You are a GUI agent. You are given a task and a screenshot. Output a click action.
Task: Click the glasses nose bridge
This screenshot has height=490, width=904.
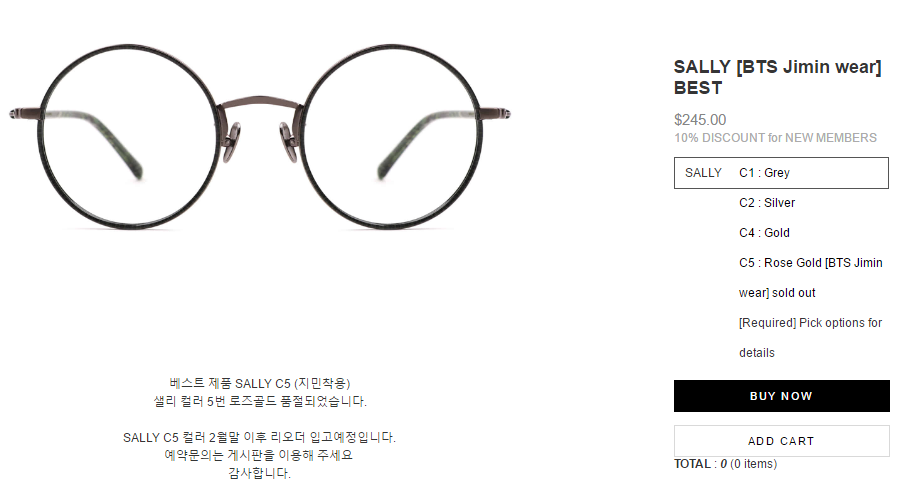[260, 103]
